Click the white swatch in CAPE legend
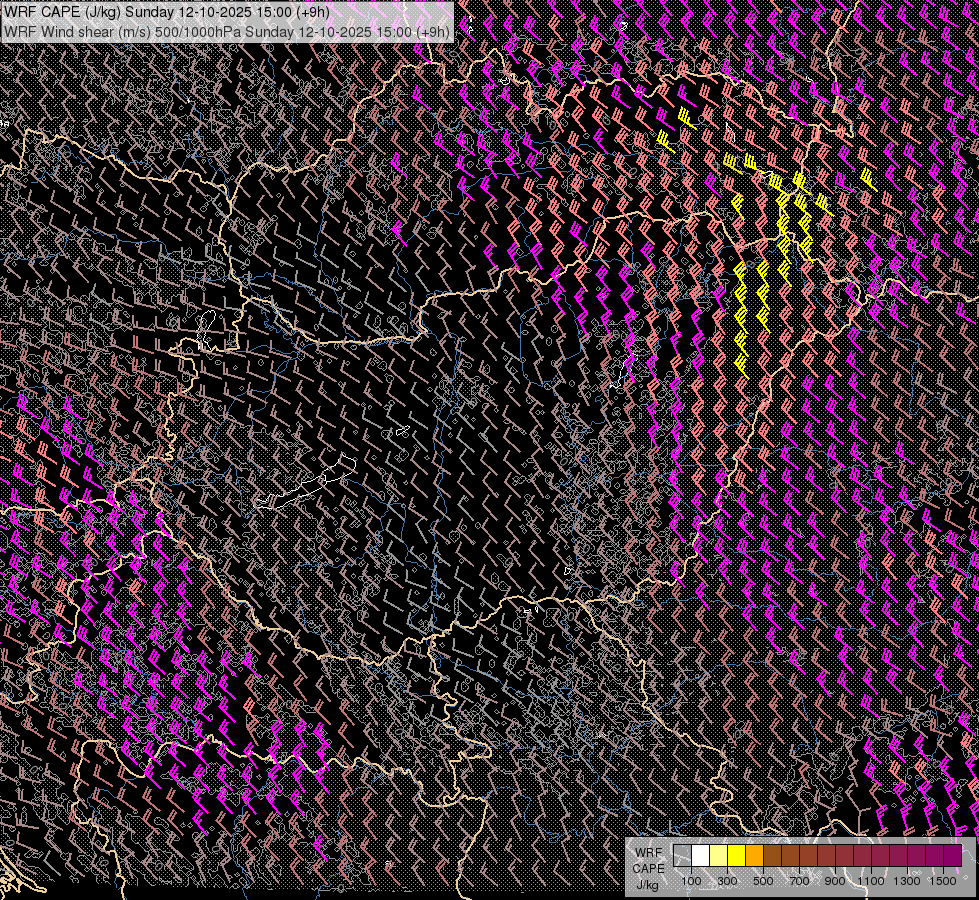Image resolution: width=979 pixels, height=900 pixels. tap(700, 856)
